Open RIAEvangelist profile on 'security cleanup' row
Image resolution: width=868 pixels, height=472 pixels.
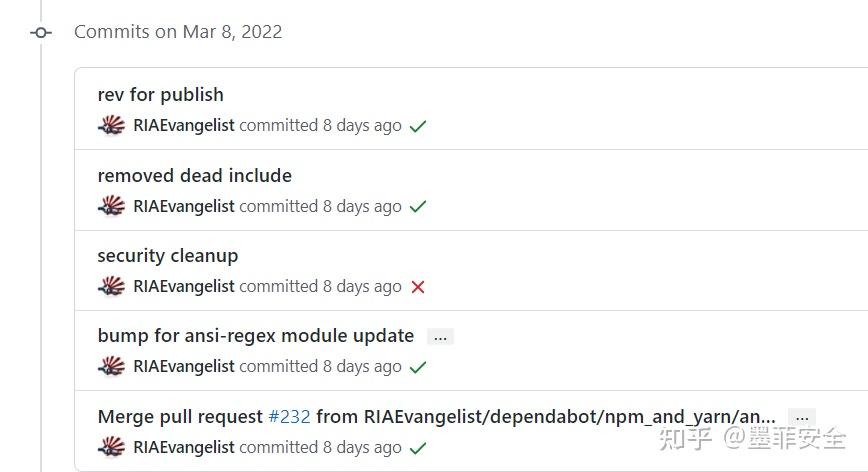(184, 286)
